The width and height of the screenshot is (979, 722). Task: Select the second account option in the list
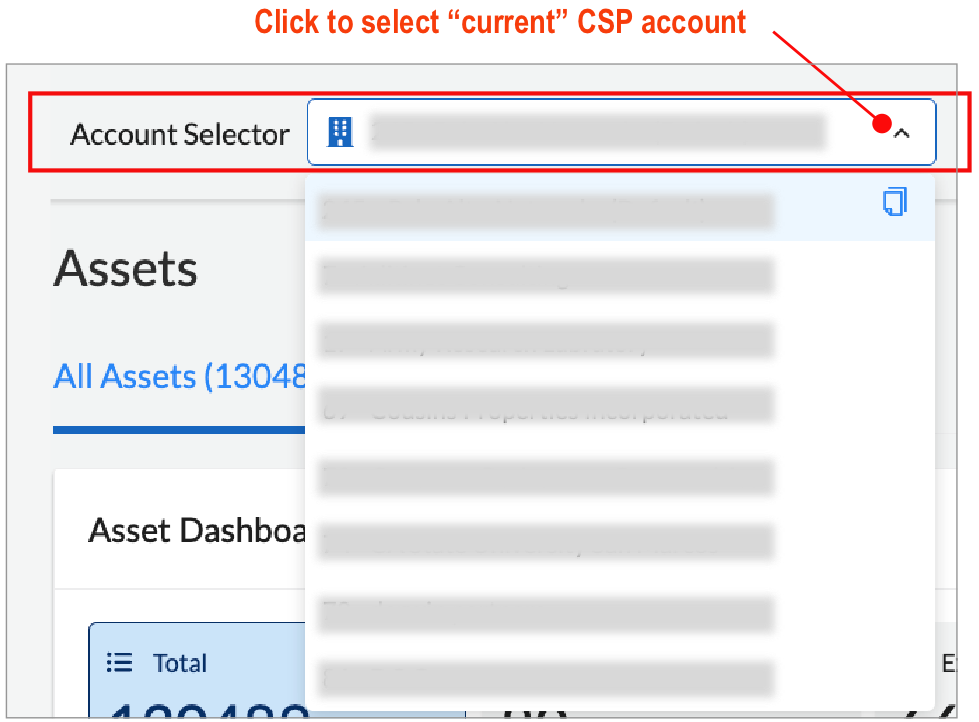click(x=545, y=275)
